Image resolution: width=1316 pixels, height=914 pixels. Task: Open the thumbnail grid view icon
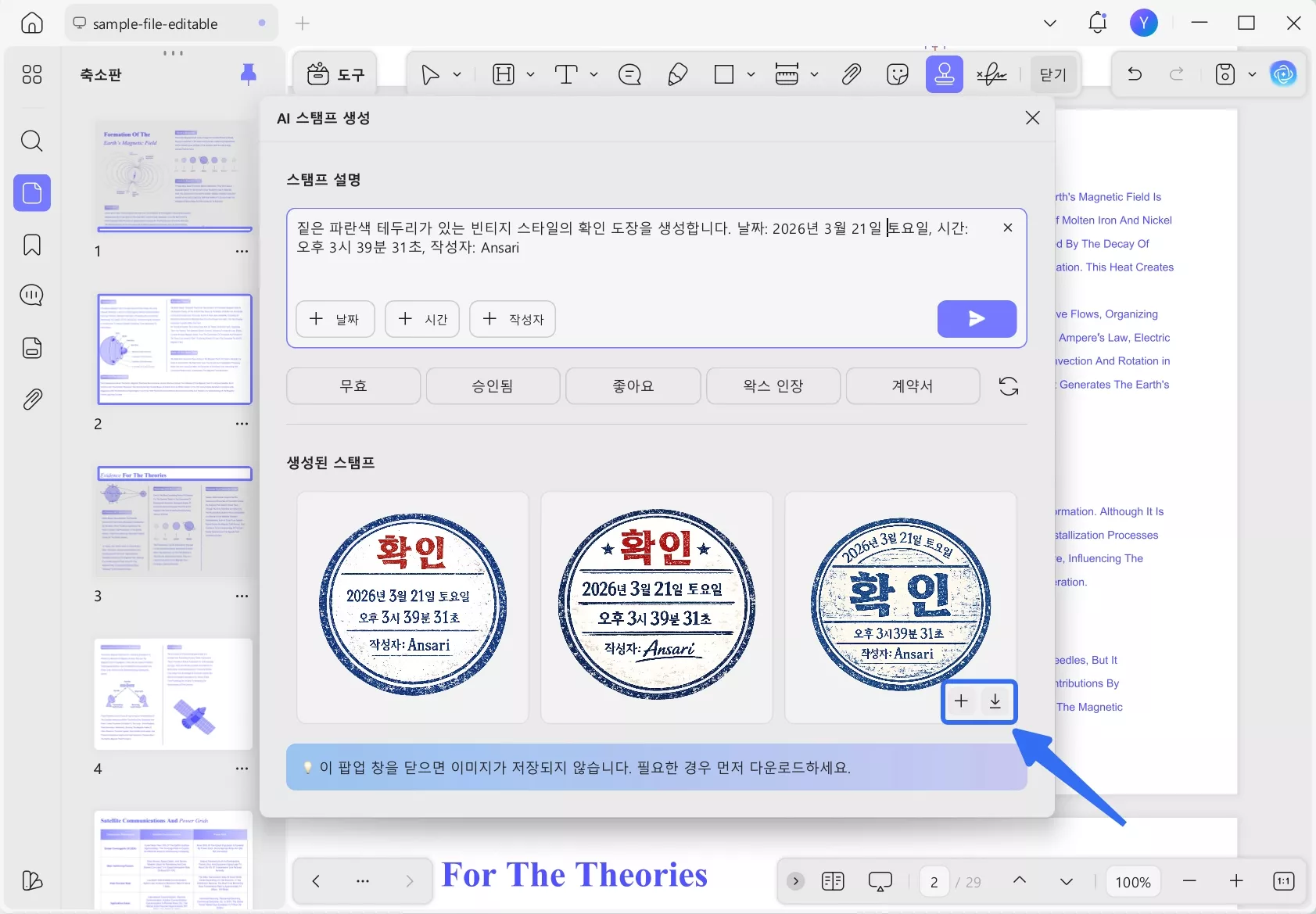click(x=32, y=74)
